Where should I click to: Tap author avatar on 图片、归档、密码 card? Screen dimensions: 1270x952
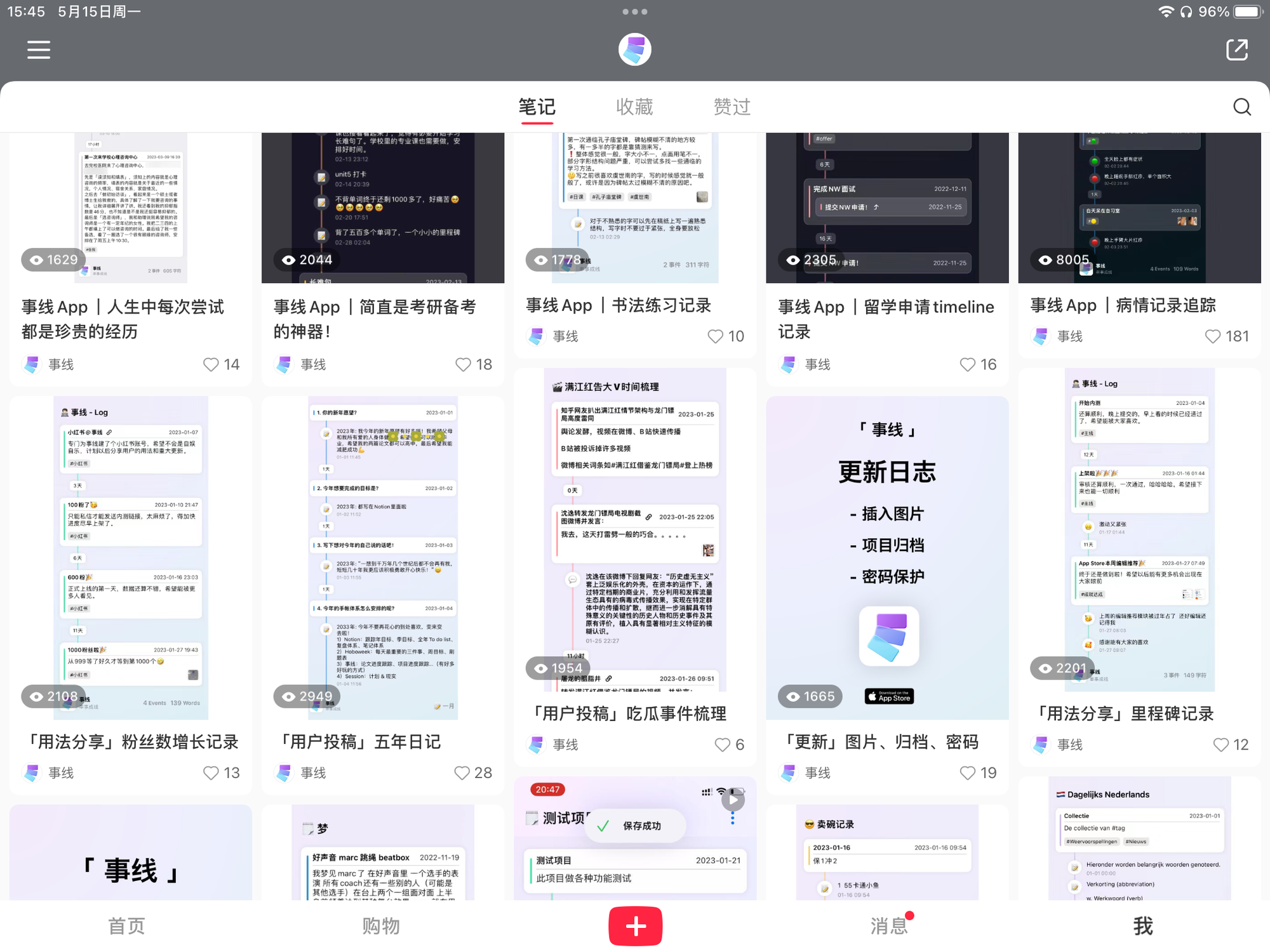pyautogui.click(x=789, y=772)
